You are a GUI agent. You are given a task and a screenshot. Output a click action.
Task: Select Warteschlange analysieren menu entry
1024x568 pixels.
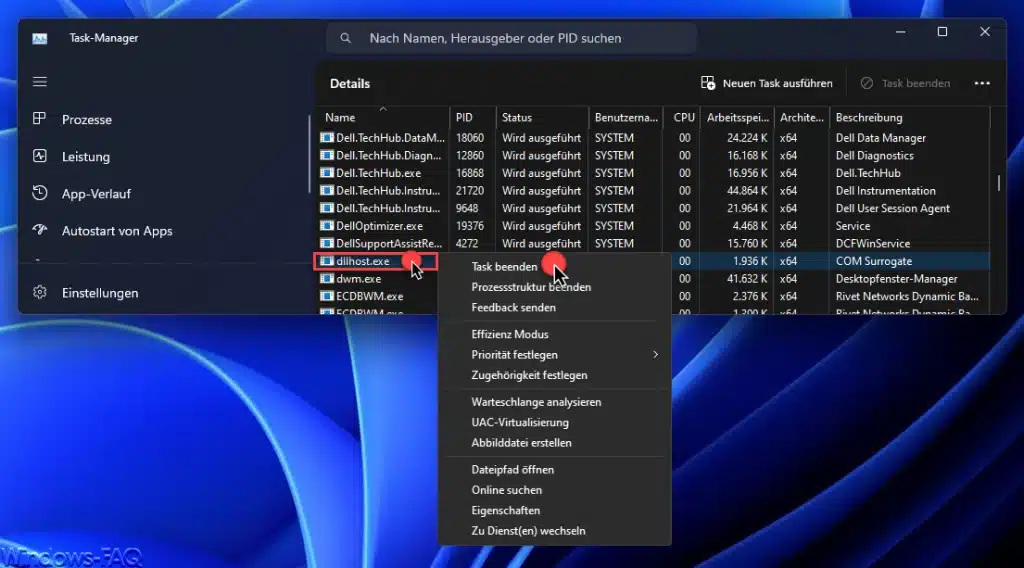(x=536, y=402)
